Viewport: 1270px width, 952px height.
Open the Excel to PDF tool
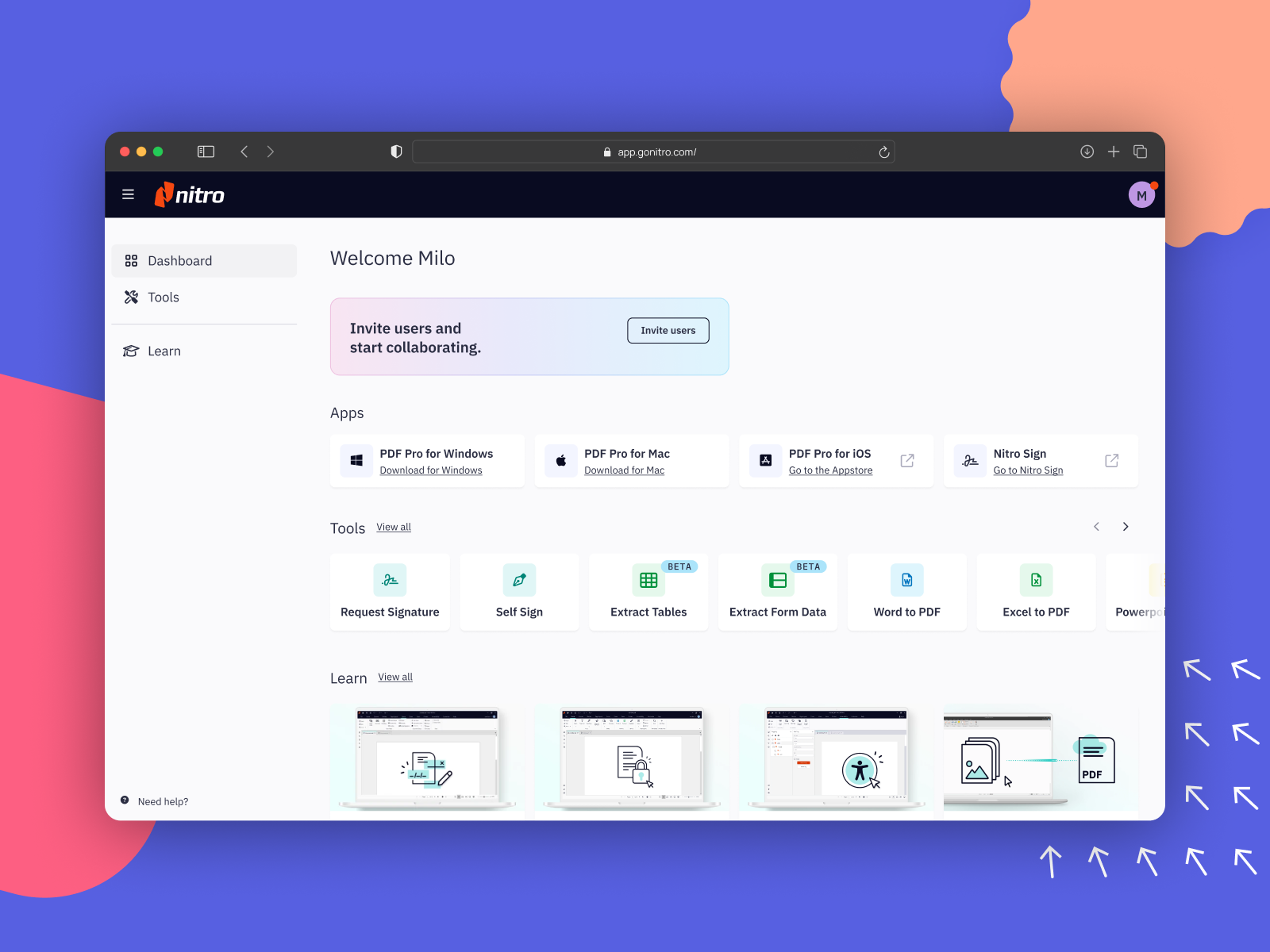pyautogui.click(x=1036, y=591)
